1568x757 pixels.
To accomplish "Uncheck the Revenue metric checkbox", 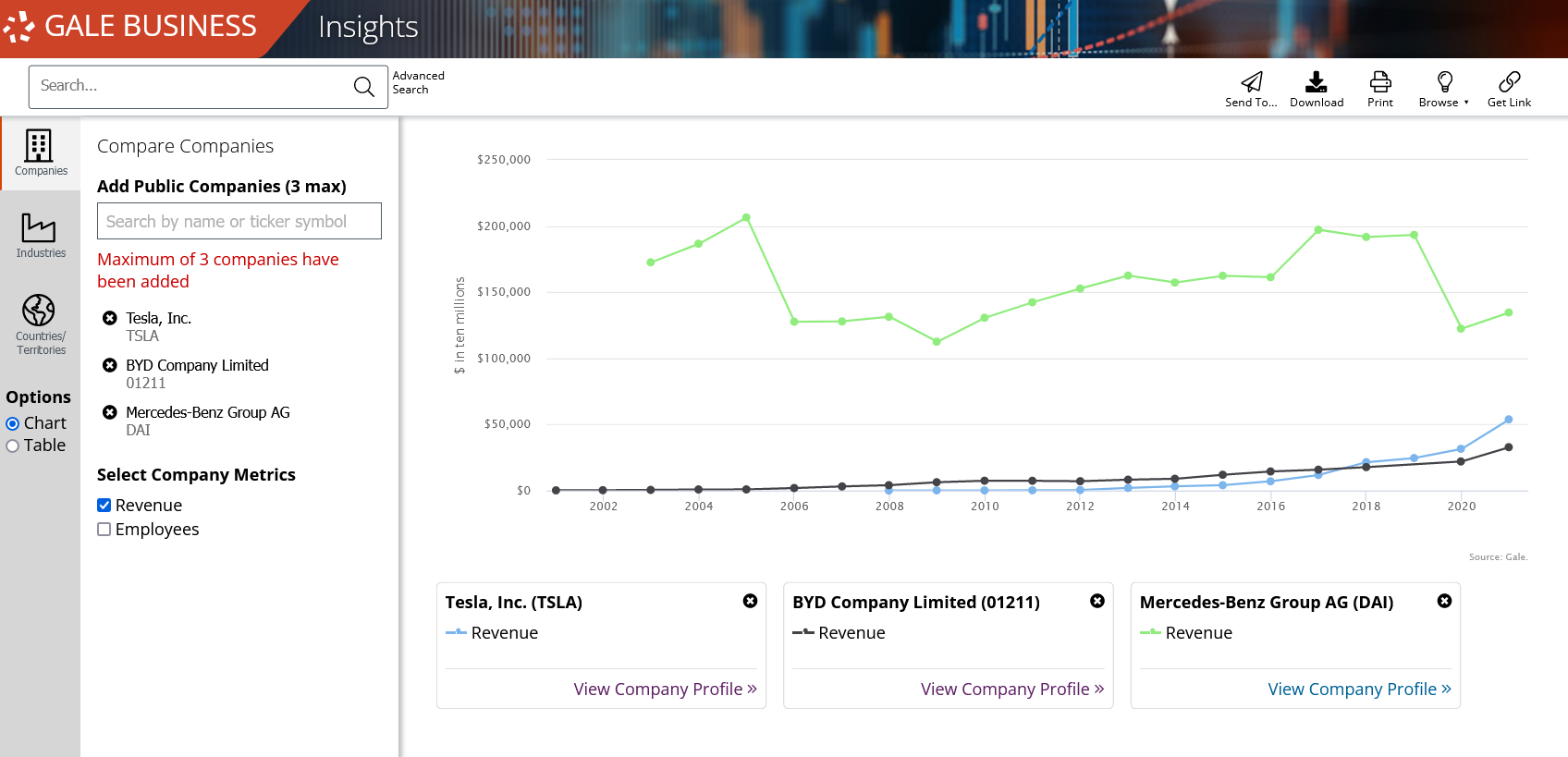I will (104, 506).
